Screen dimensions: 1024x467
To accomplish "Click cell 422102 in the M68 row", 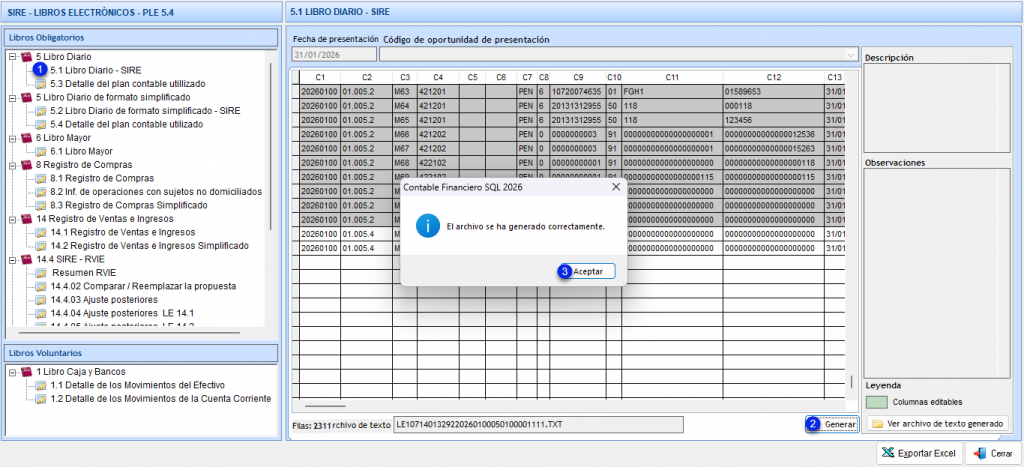I will [438, 163].
